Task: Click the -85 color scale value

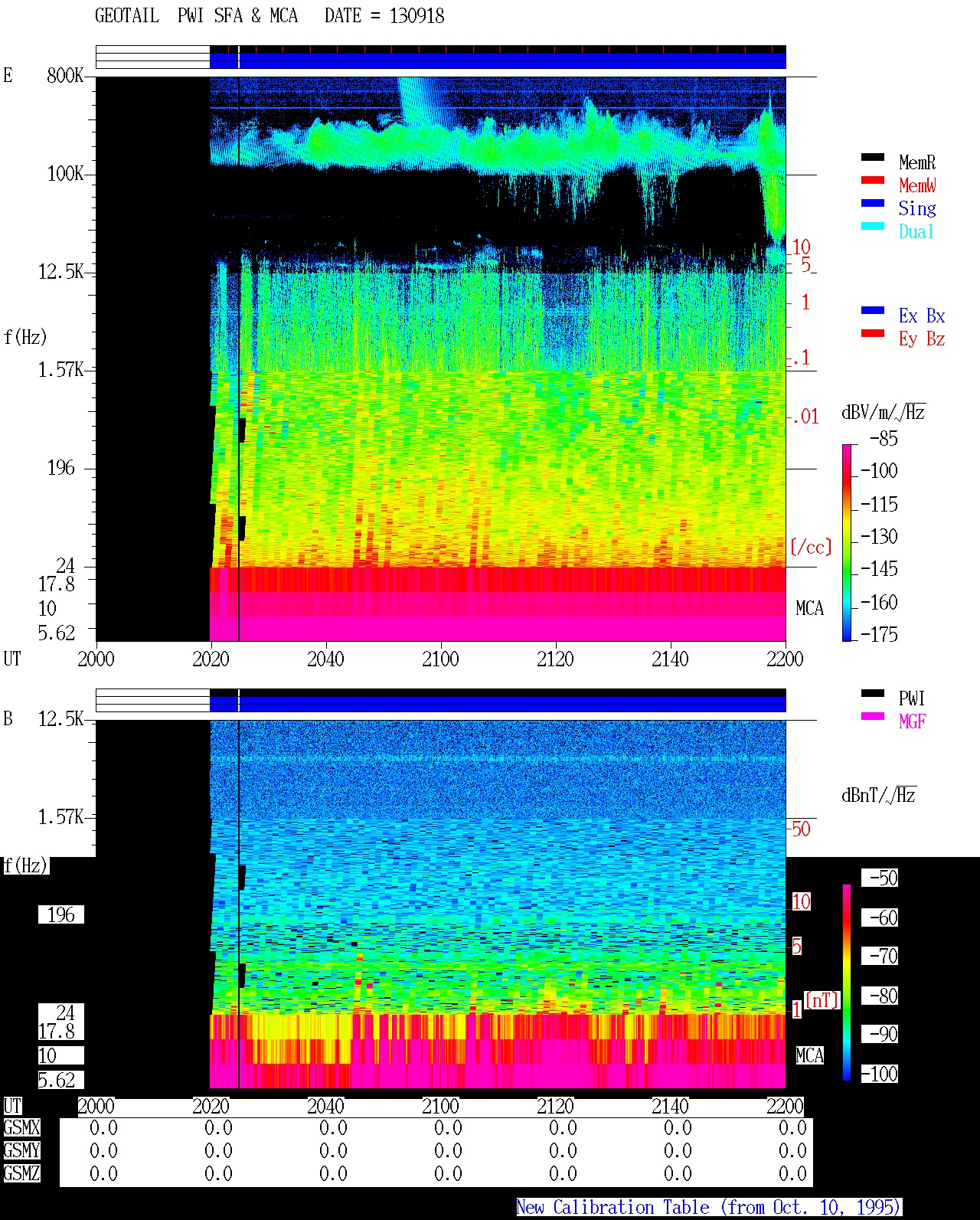Action: [884, 439]
